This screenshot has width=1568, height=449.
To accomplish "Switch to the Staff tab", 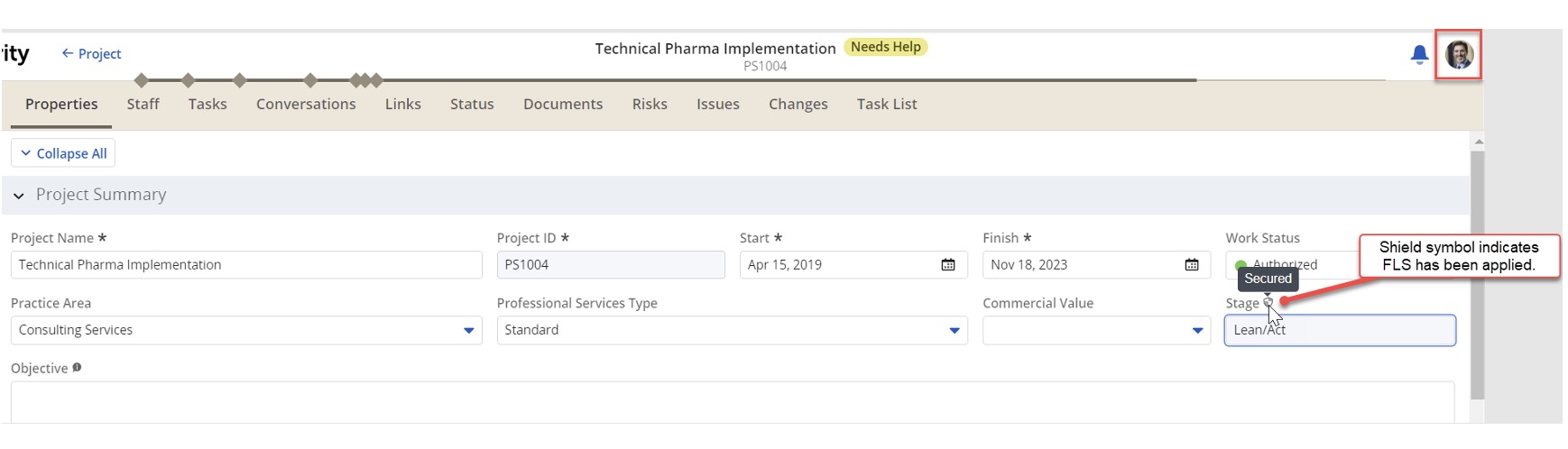I will pos(143,105).
